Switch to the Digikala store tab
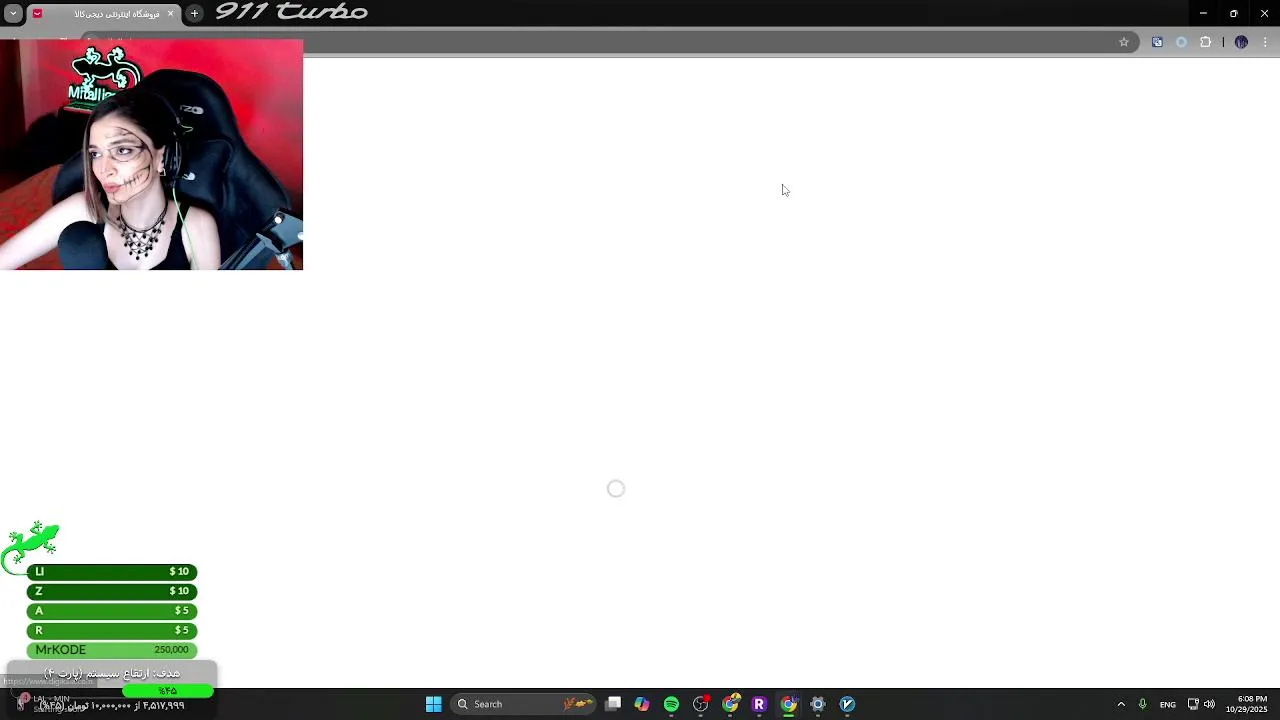Image resolution: width=1280 pixels, height=720 pixels. [103, 14]
